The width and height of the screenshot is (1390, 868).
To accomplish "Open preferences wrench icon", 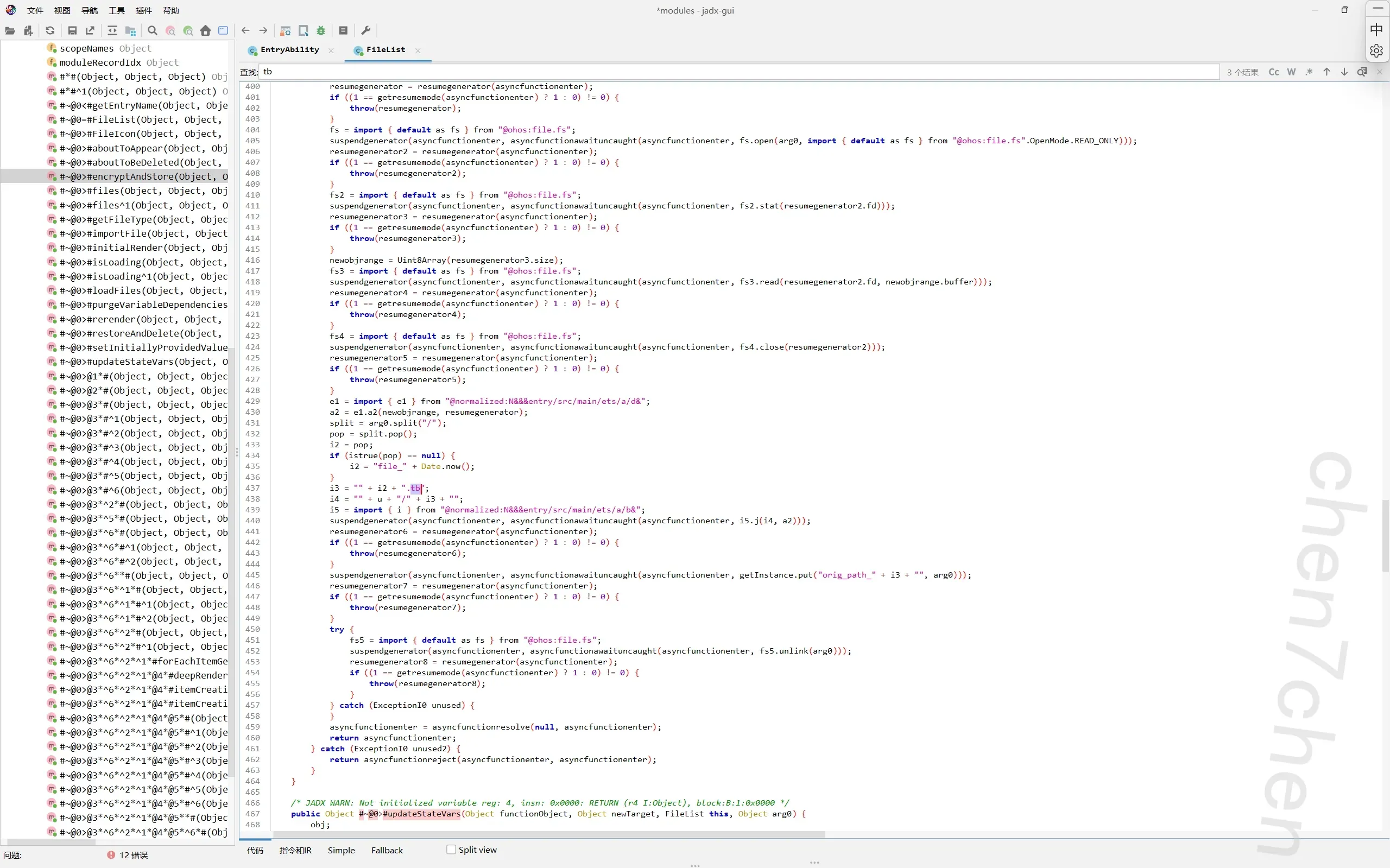I will point(366,30).
